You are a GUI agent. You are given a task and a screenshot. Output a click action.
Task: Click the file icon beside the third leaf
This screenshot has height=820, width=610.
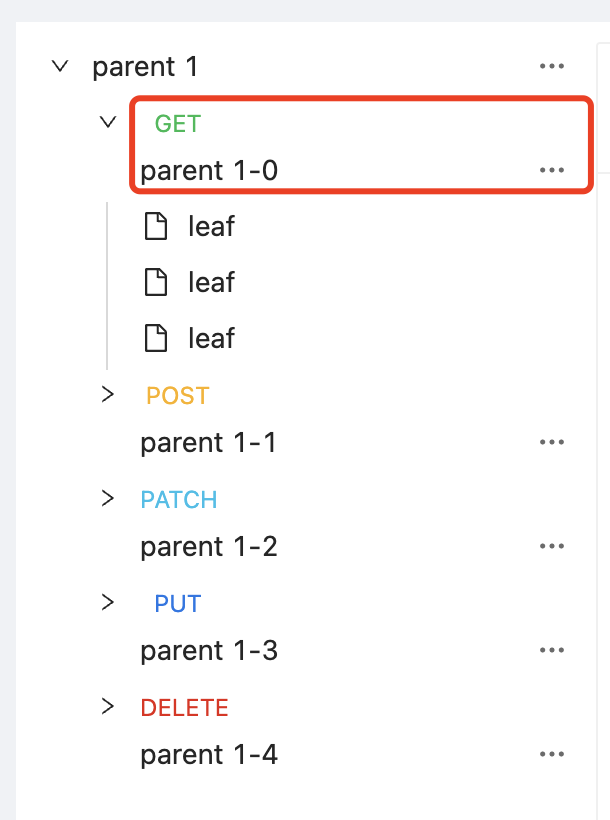point(156,338)
